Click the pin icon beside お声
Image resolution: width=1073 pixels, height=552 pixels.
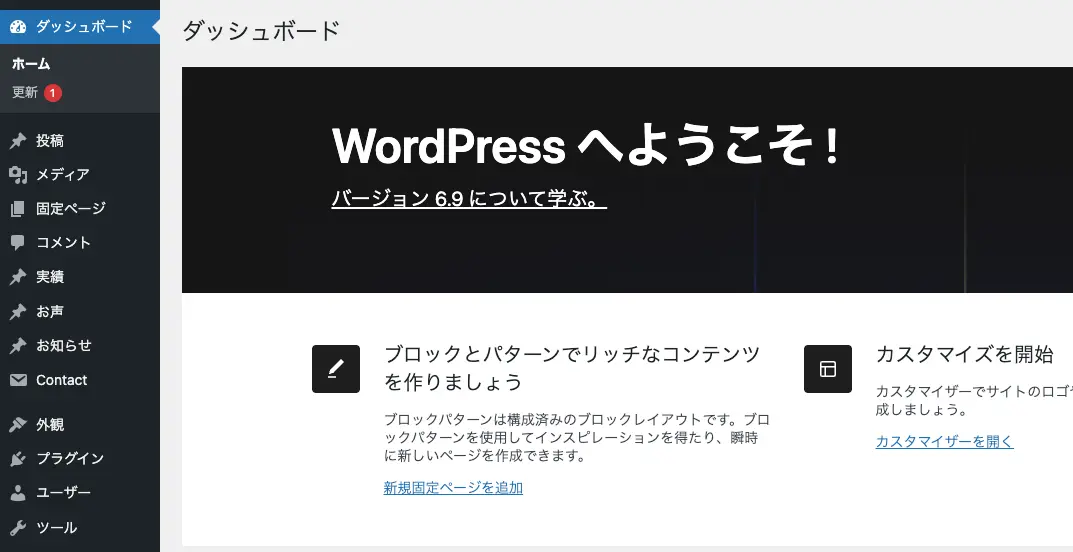coord(18,312)
